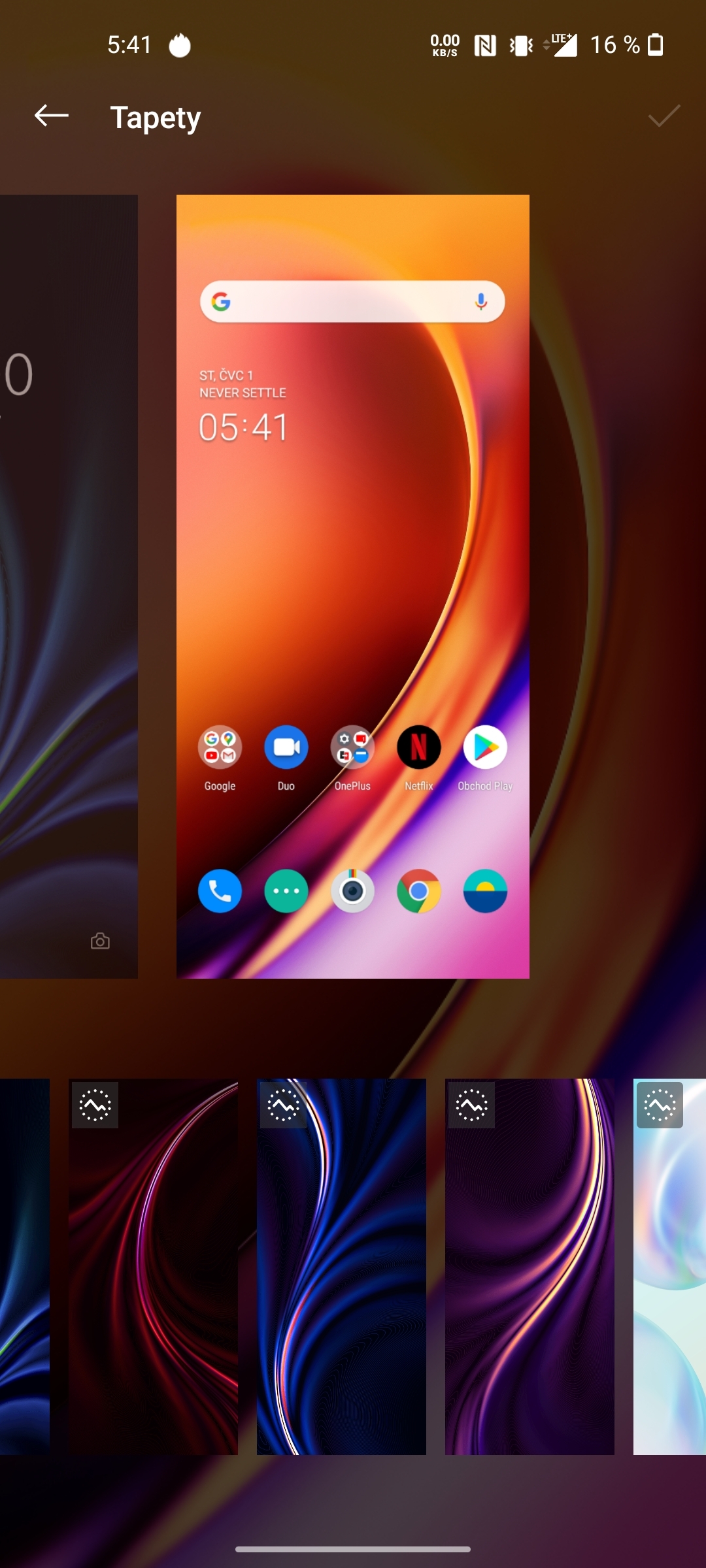Image resolution: width=706 pixels, height=1568 pixels.
Task: Select the lock screen preview on left
Action: click(69, 586)
